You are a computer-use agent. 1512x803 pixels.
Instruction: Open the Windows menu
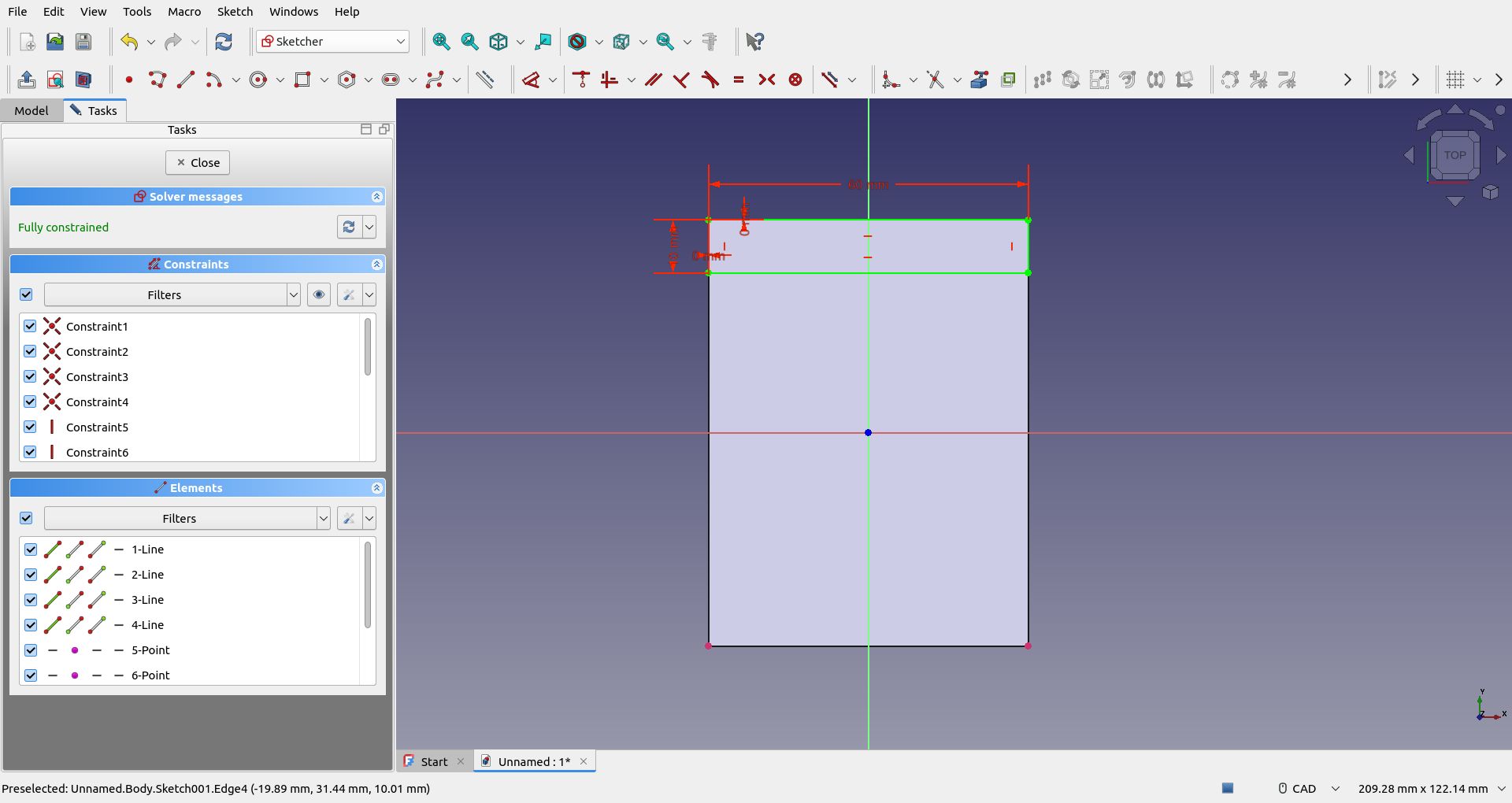pos(294,12)
